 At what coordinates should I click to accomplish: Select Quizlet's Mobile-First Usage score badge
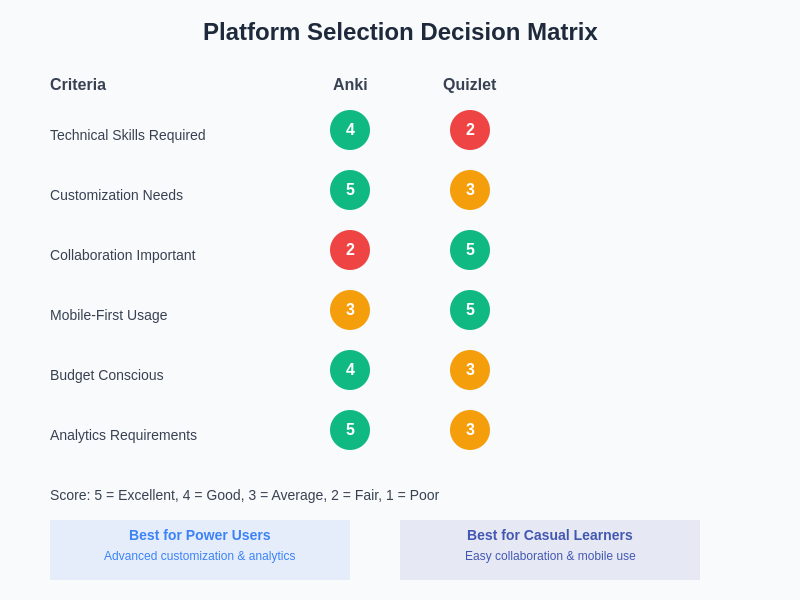coord(470,310)
